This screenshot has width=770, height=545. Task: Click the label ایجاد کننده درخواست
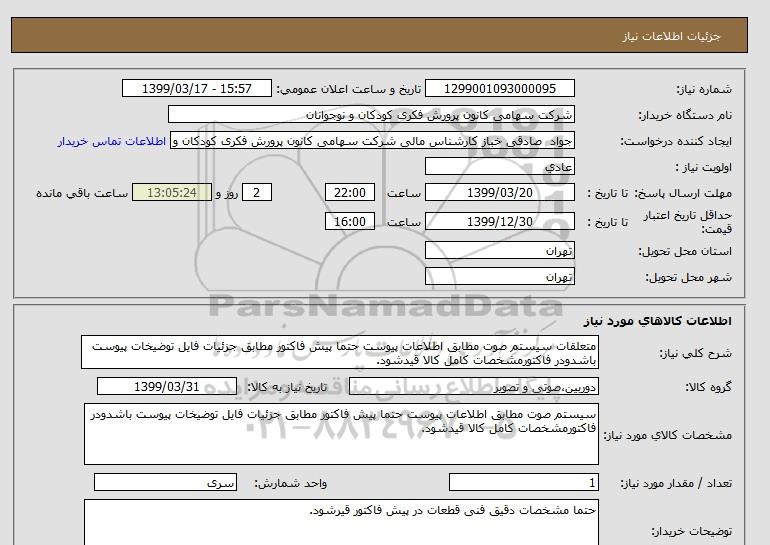pos(676,141)
